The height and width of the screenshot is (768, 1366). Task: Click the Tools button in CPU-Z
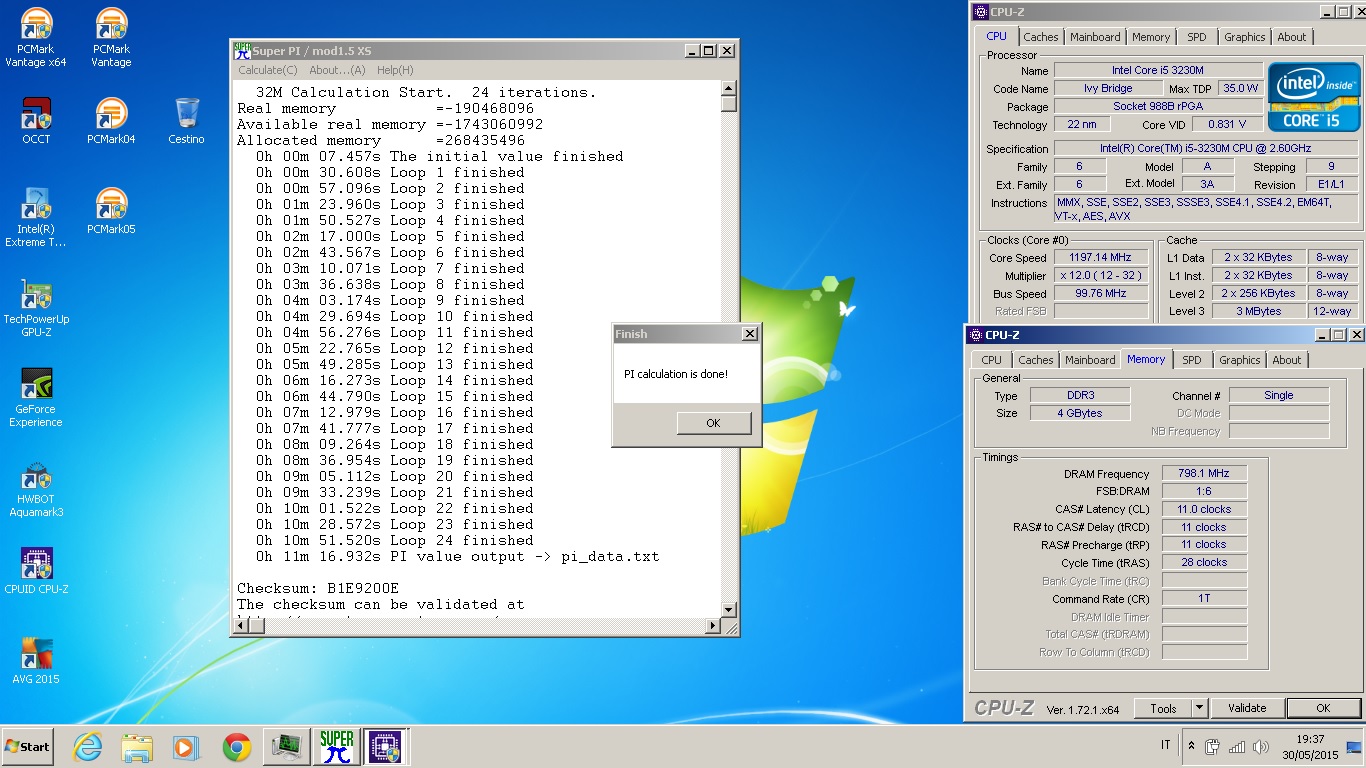[1163, 708]
